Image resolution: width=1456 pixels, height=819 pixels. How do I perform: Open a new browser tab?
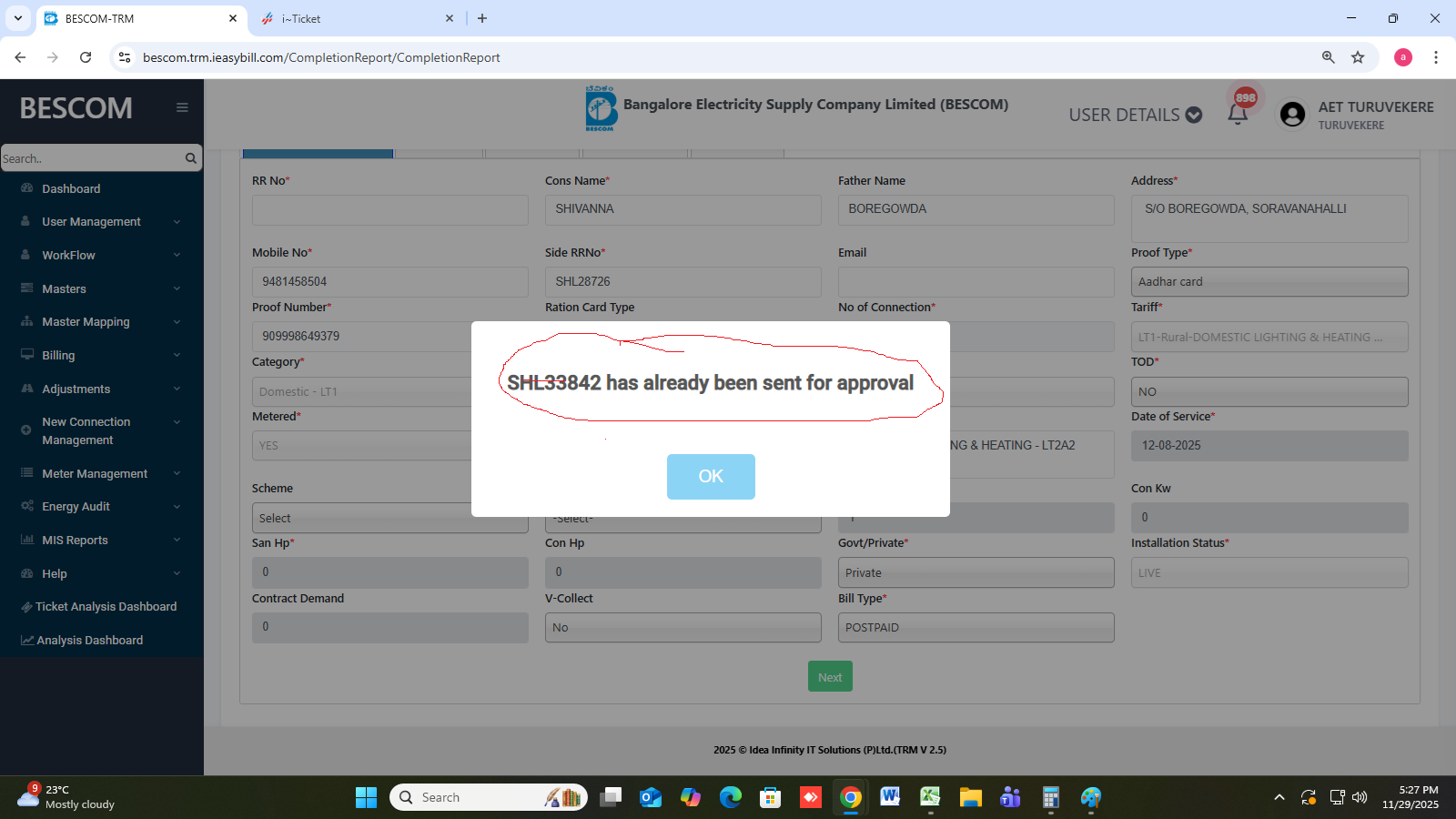tap(482, 18)
